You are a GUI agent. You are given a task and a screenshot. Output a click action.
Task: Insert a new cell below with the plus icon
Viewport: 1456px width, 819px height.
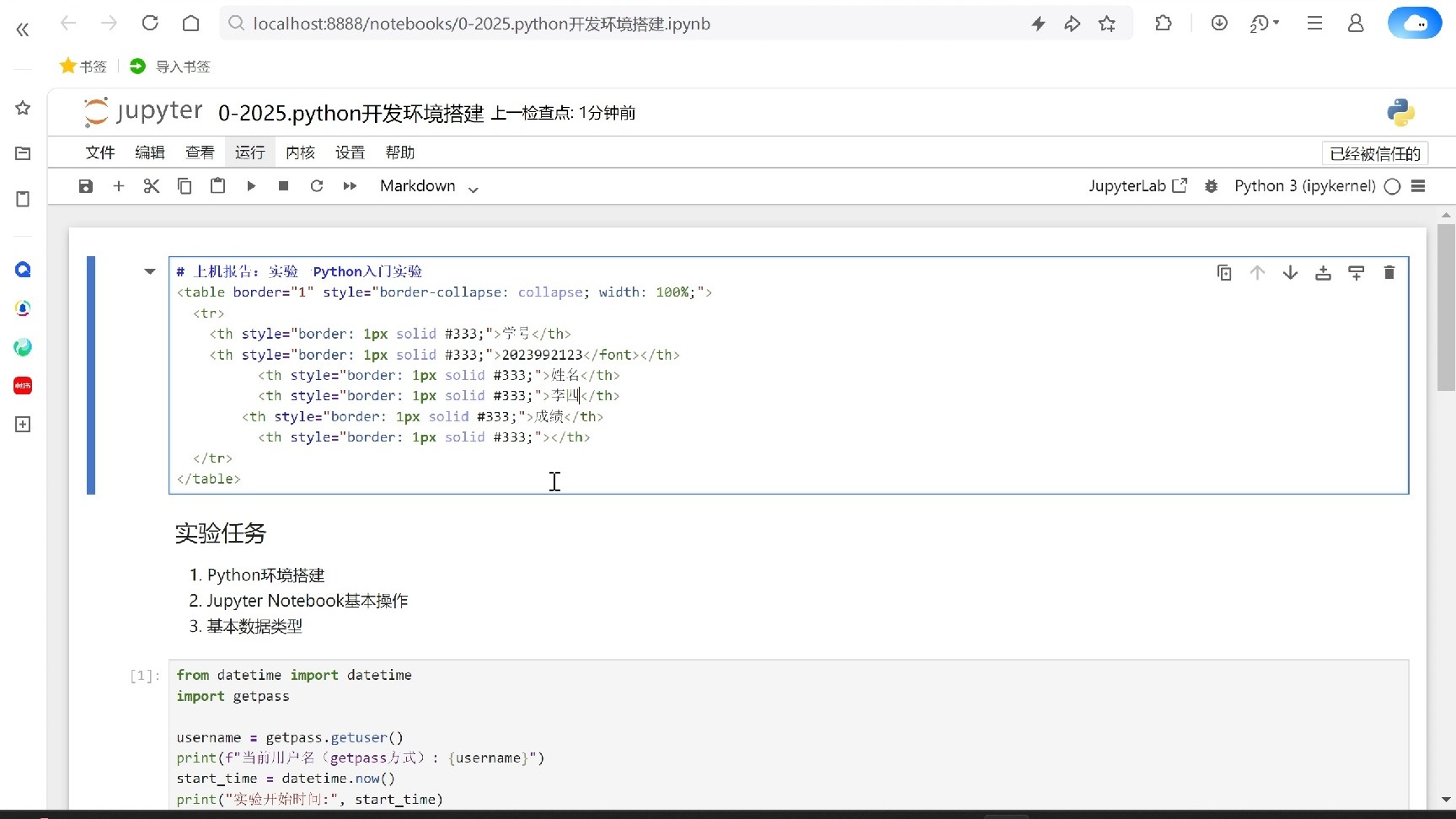click(x=119, y=186)
